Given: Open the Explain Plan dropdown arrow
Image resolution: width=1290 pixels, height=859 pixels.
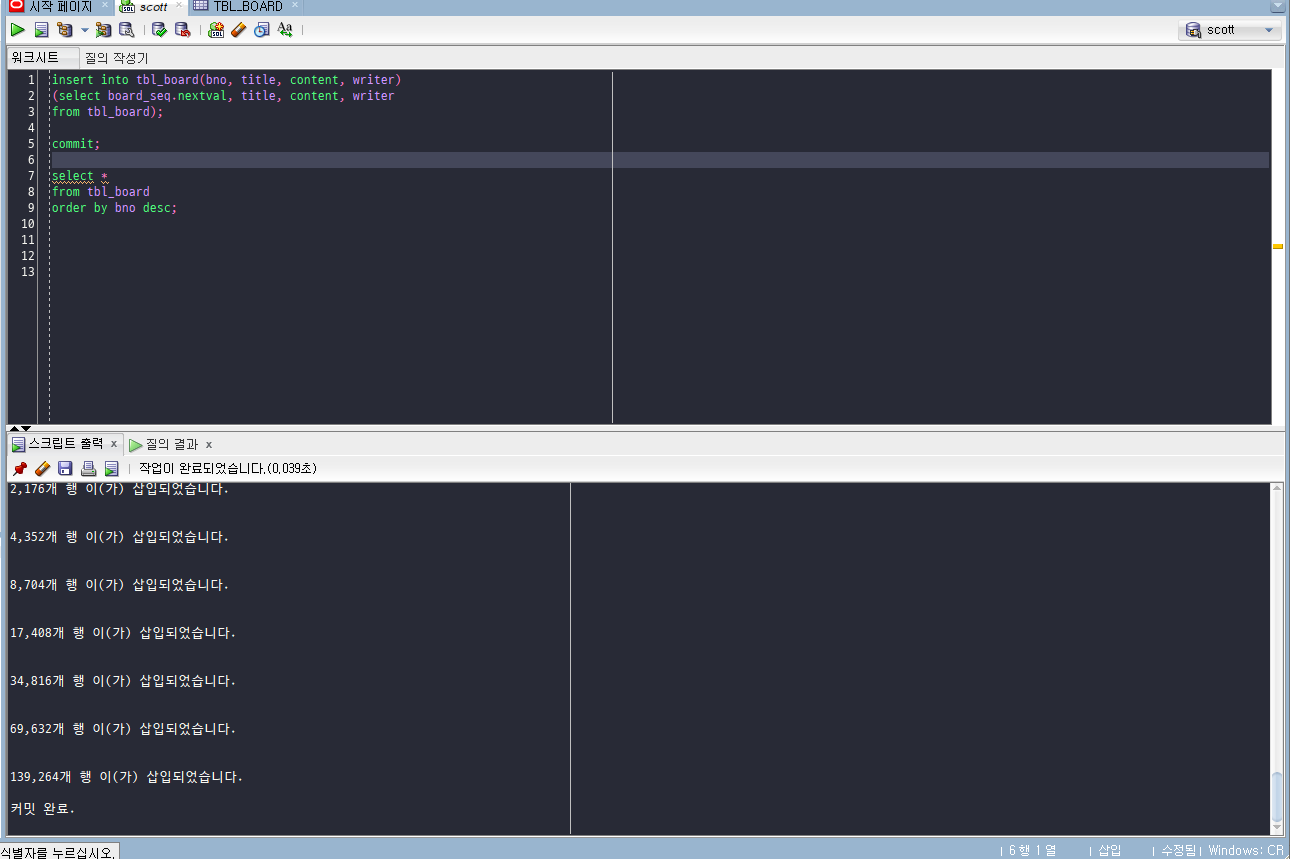Looking at the screenshot, I should 85,30.
